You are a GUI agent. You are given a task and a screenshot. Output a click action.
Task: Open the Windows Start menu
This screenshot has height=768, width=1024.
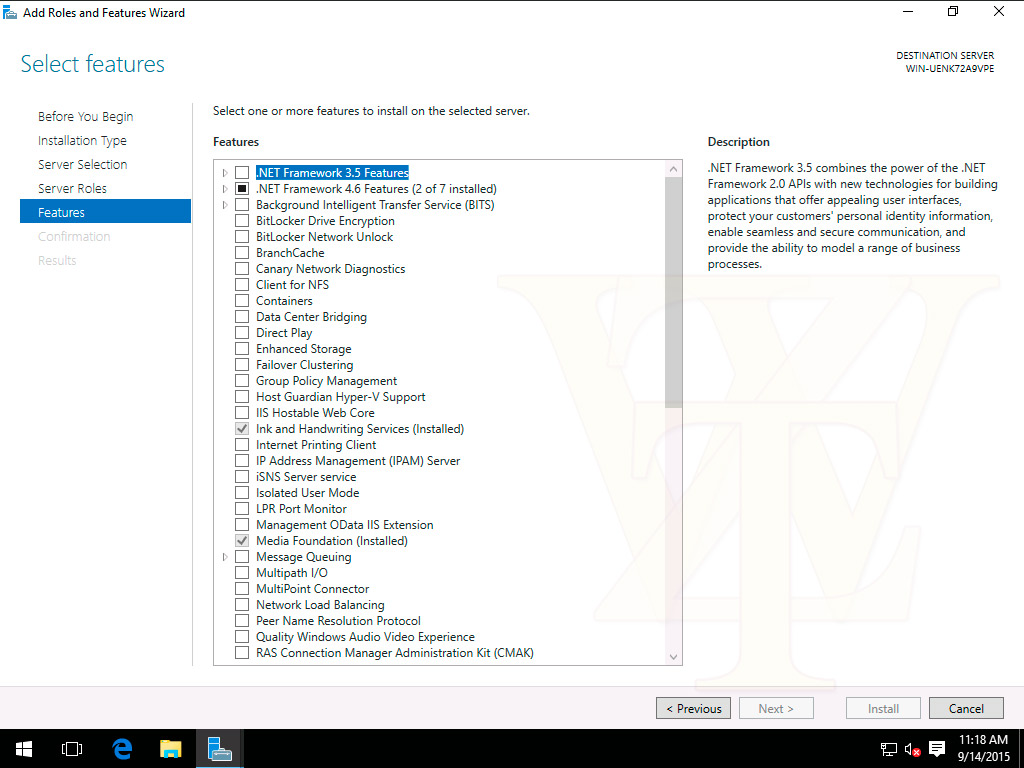[24, 748]
